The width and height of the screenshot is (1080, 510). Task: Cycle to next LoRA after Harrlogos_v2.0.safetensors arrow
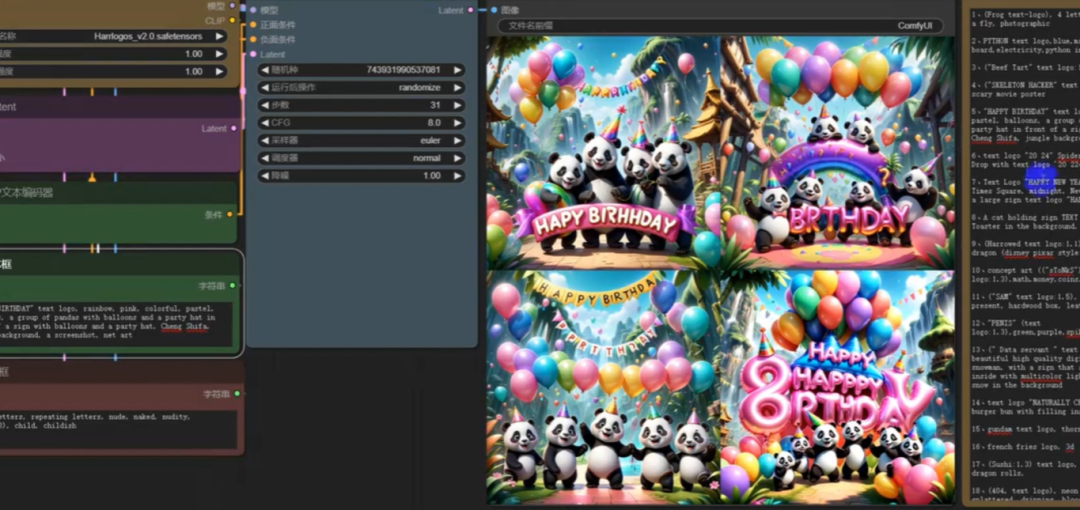[x=219, y=37]
